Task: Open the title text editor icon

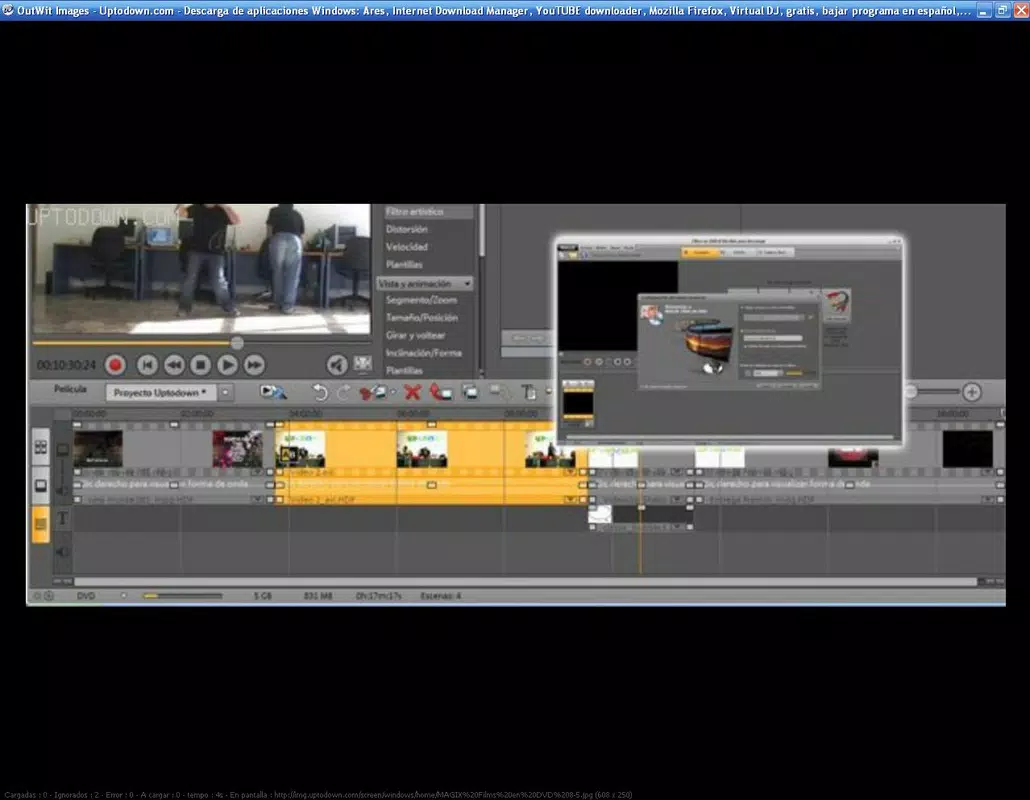Action: click(529, 393)
